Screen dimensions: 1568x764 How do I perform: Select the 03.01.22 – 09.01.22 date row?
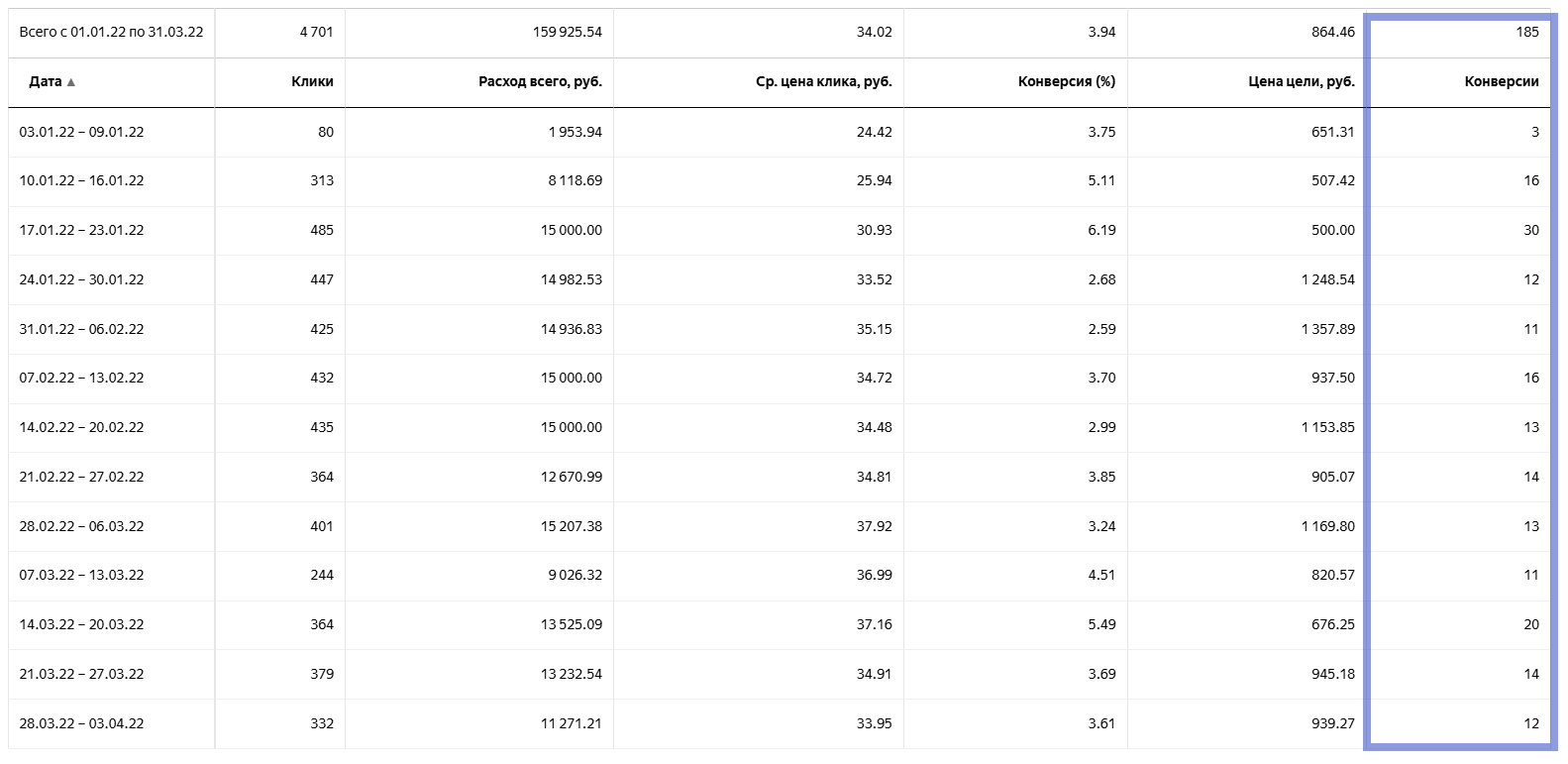click(81, 132)
